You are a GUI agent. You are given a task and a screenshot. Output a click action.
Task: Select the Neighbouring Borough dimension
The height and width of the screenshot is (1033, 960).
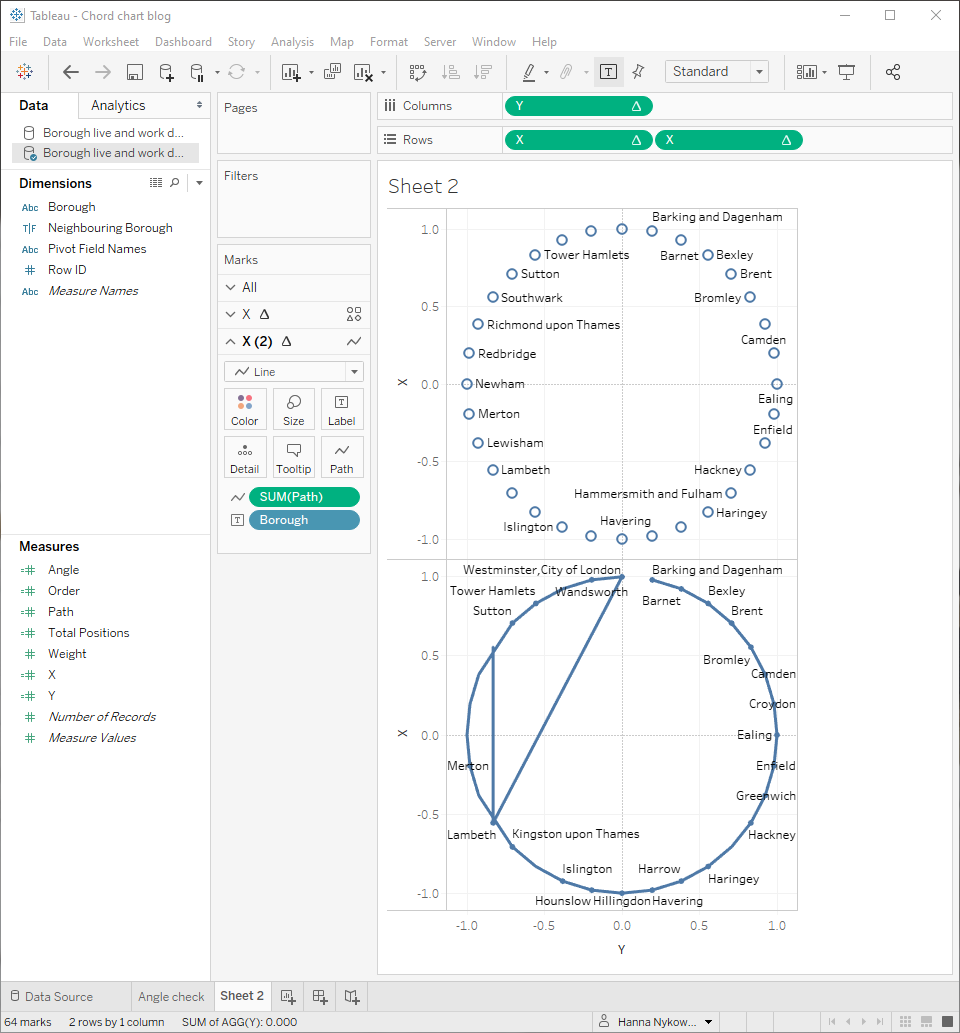click(110, 228)
